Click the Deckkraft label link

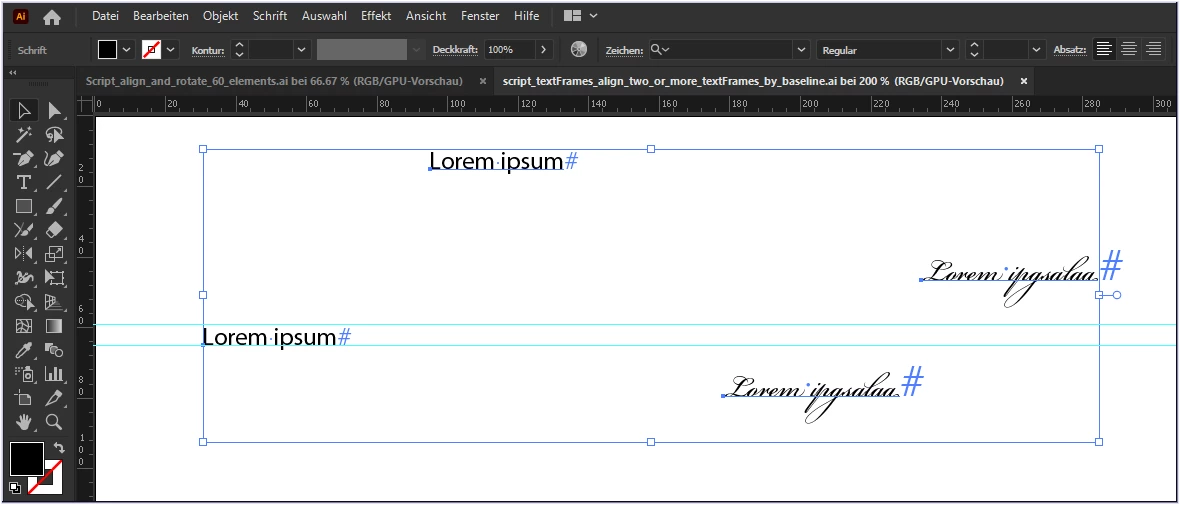coord(456,50)
